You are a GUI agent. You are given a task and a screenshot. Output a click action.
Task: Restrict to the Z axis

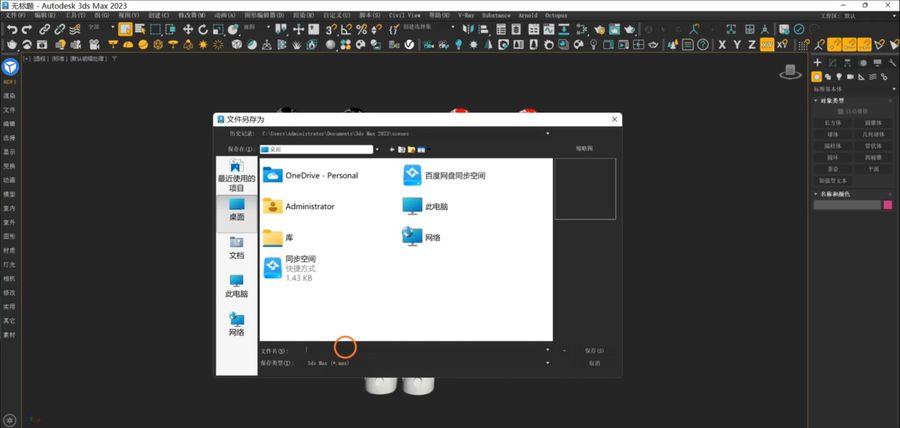coord(752,44)
